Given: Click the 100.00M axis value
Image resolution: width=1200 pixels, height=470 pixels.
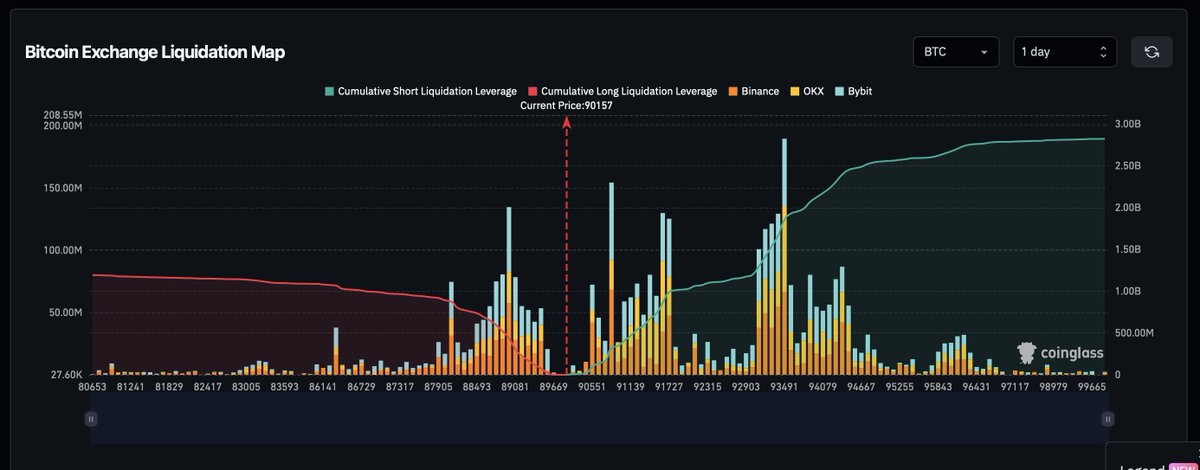Looking at the screenshot, I should [62, 250].
